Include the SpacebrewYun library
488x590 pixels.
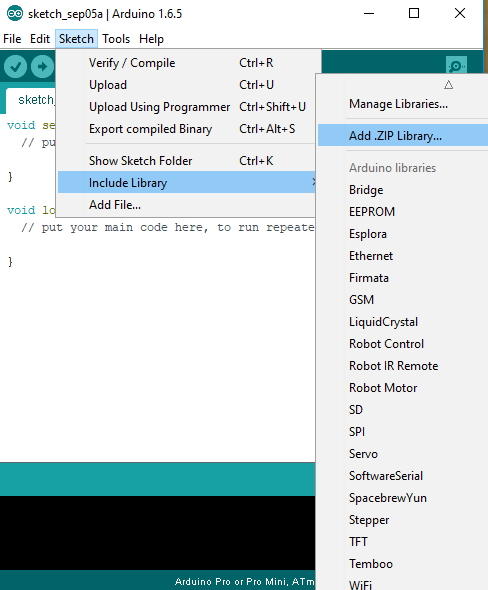pyautogui.click(x=403, y=498)
